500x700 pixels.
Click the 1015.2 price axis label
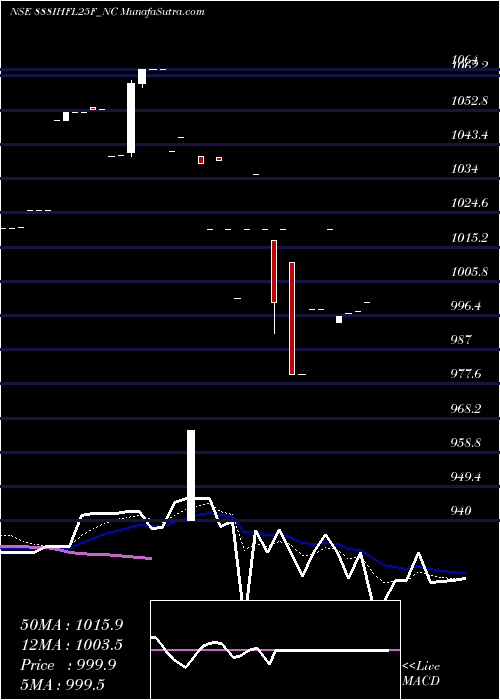coord(469,238)
